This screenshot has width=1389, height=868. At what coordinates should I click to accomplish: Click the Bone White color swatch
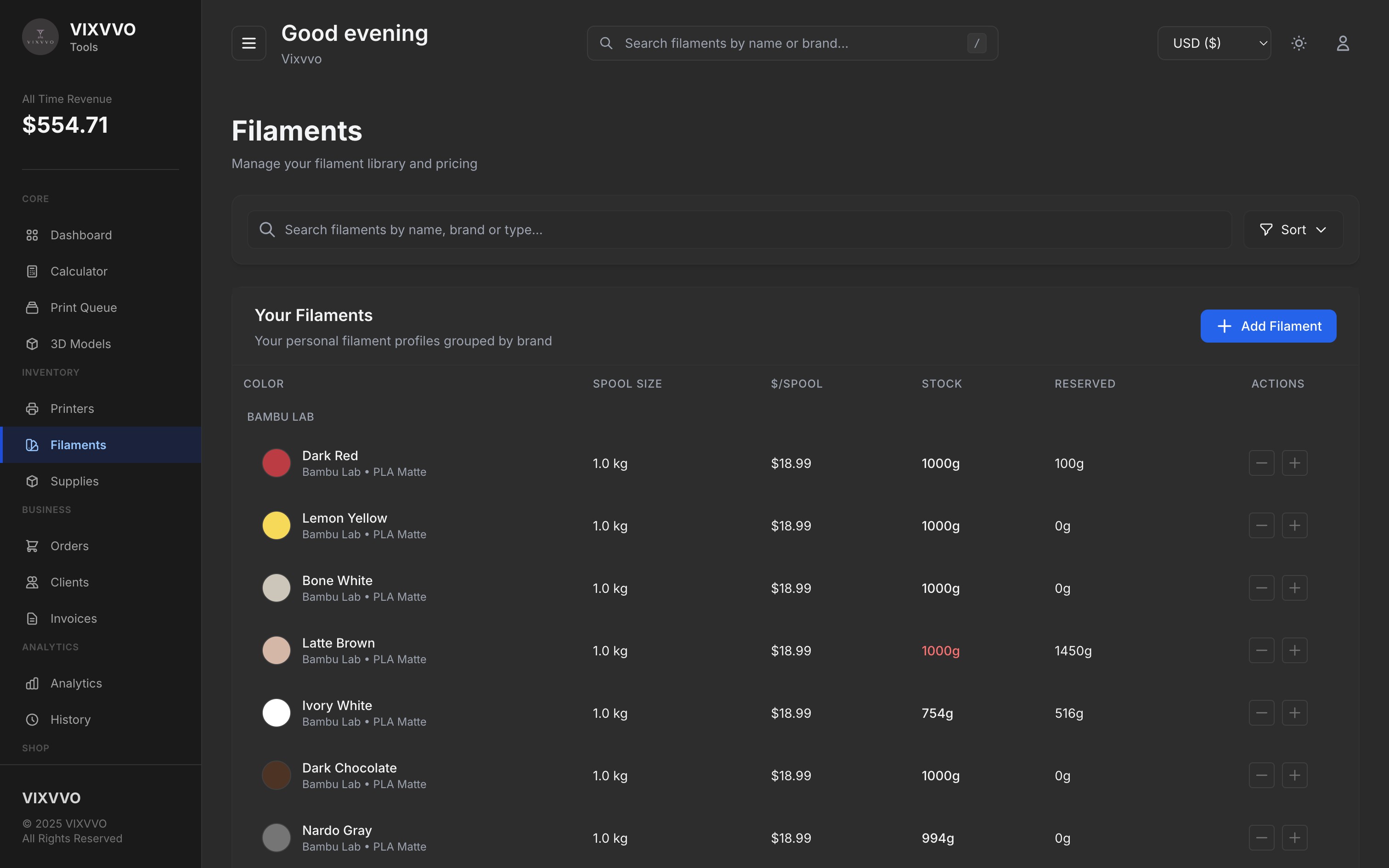pyautogui.click(x=276, y=588)
